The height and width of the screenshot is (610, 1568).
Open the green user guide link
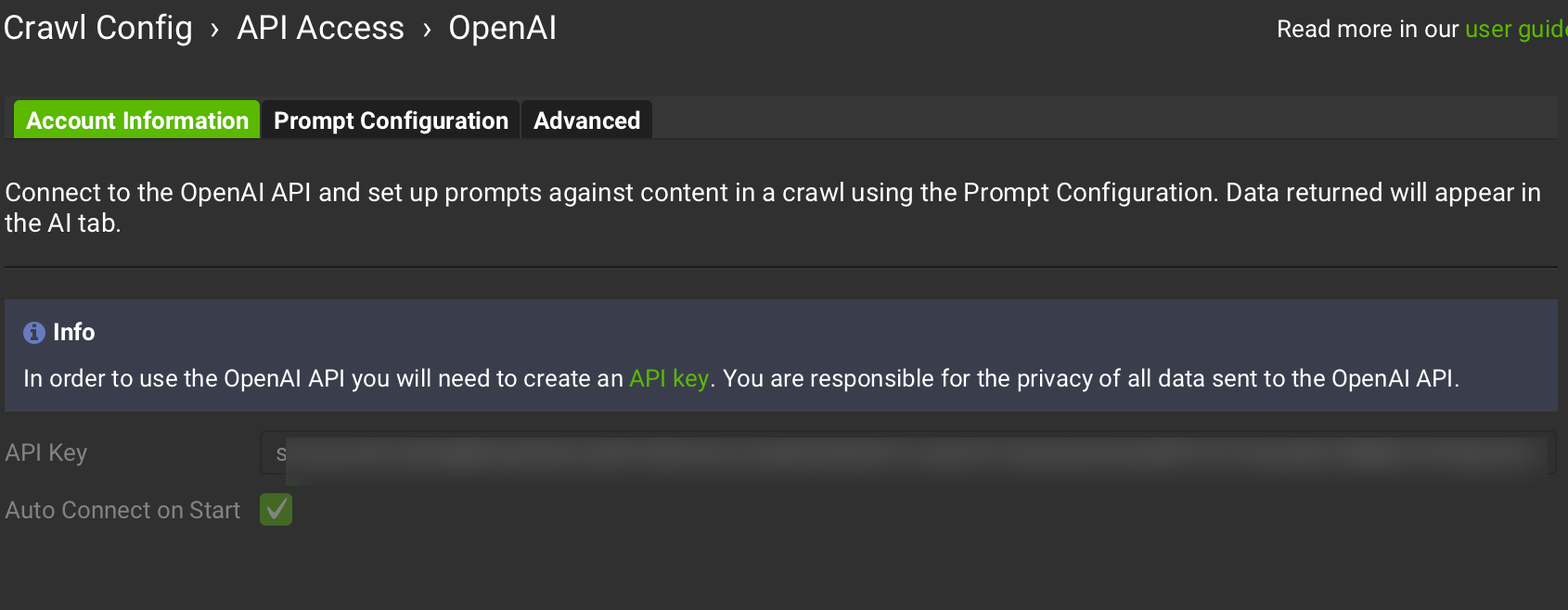tap(1515, 30)
